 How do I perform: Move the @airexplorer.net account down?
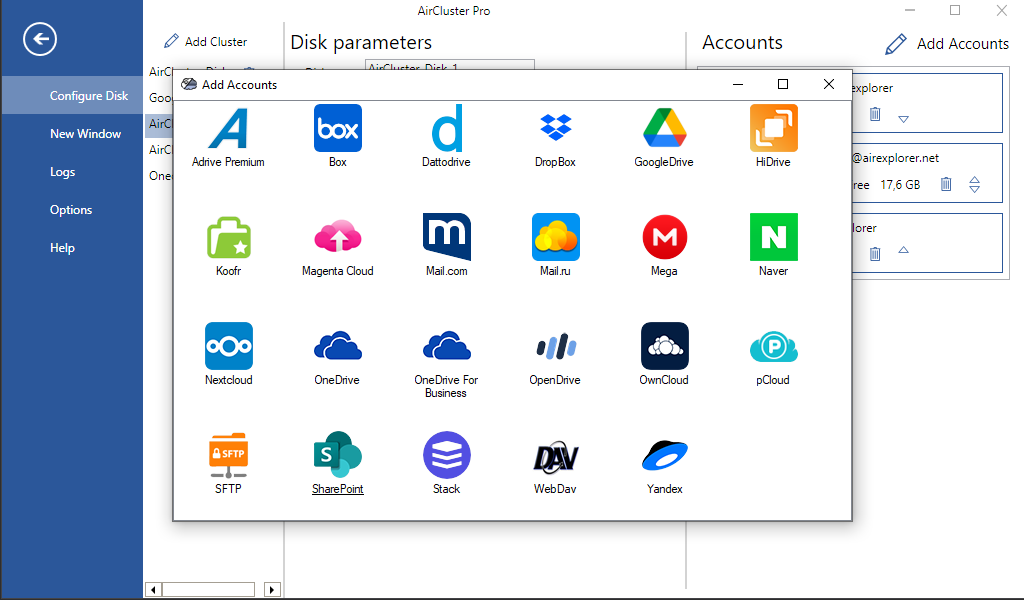point(974,189)
